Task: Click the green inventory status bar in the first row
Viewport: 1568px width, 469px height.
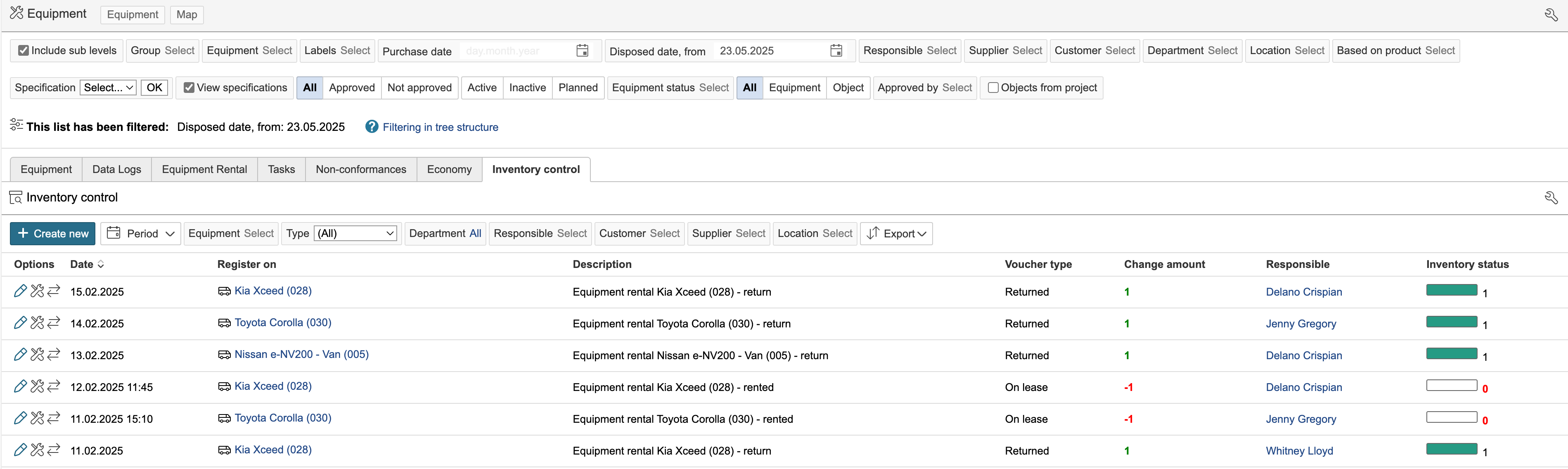Action: 1451,290
